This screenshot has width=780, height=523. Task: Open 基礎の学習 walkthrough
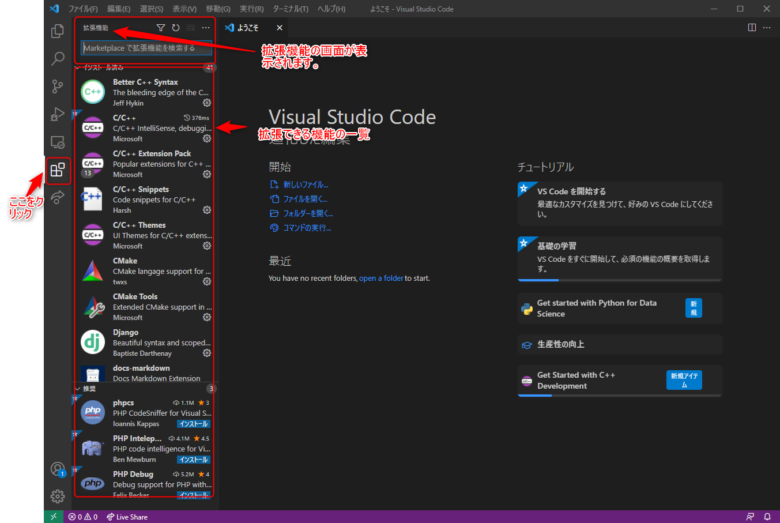coord(619,258)
